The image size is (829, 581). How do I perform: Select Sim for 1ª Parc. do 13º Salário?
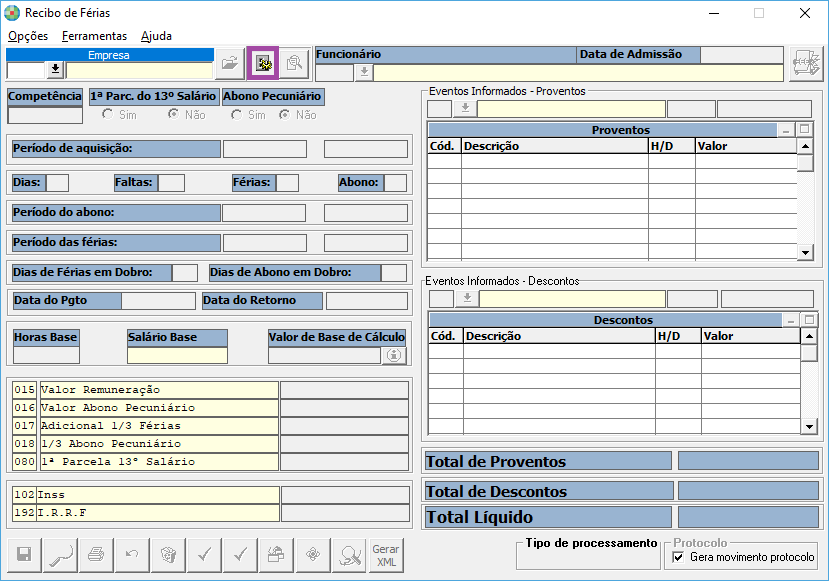pyautogui.click(x=108, y=114)
